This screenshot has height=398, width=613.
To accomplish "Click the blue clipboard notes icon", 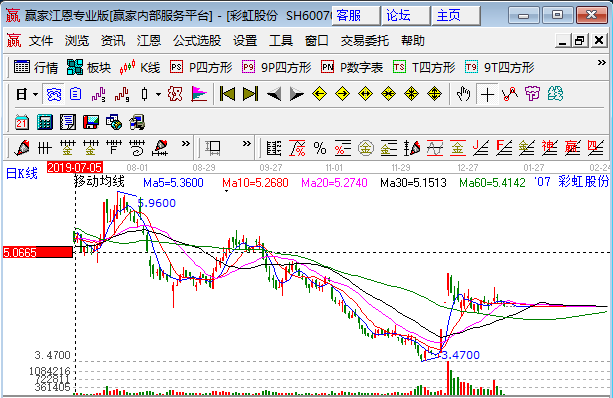I will pos(75,94).
